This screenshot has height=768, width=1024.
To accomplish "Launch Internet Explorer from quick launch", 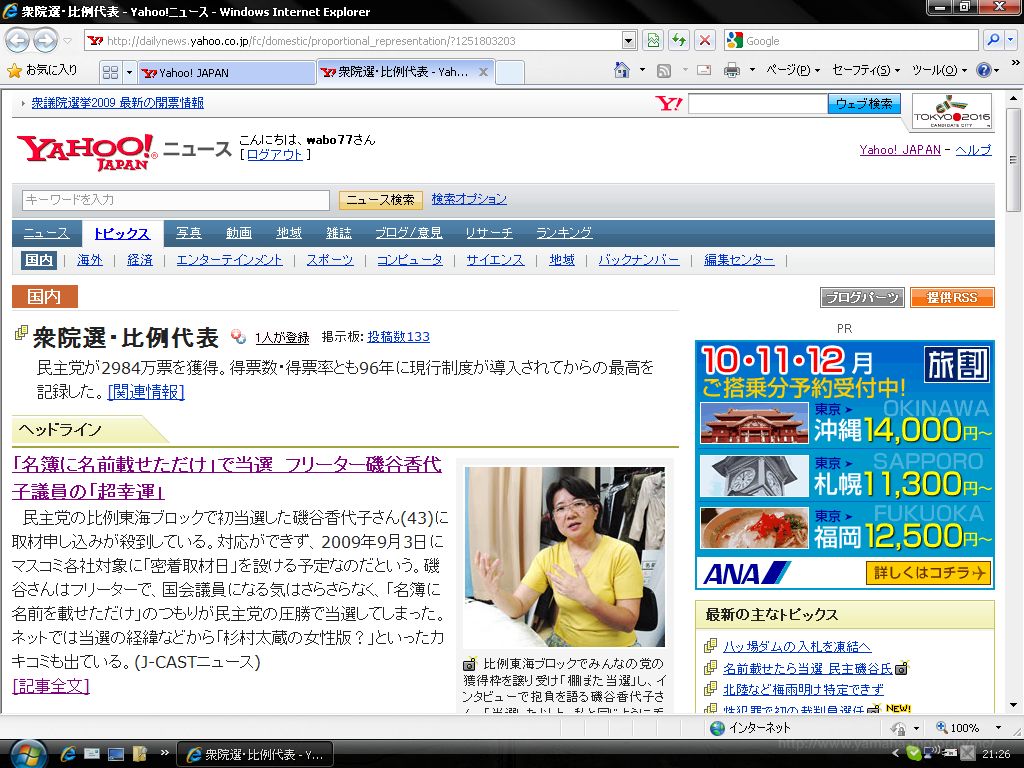I will coord(68,754).
